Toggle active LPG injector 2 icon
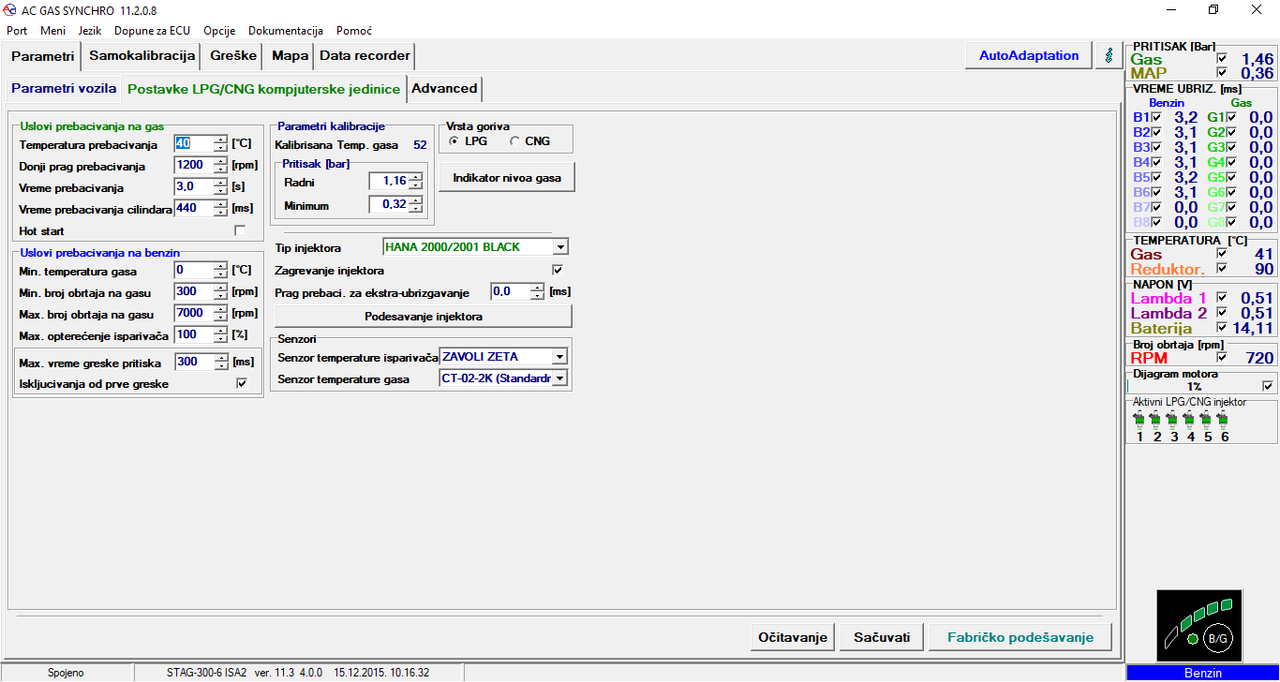The image size is (1280, 682). (1157, 419)
